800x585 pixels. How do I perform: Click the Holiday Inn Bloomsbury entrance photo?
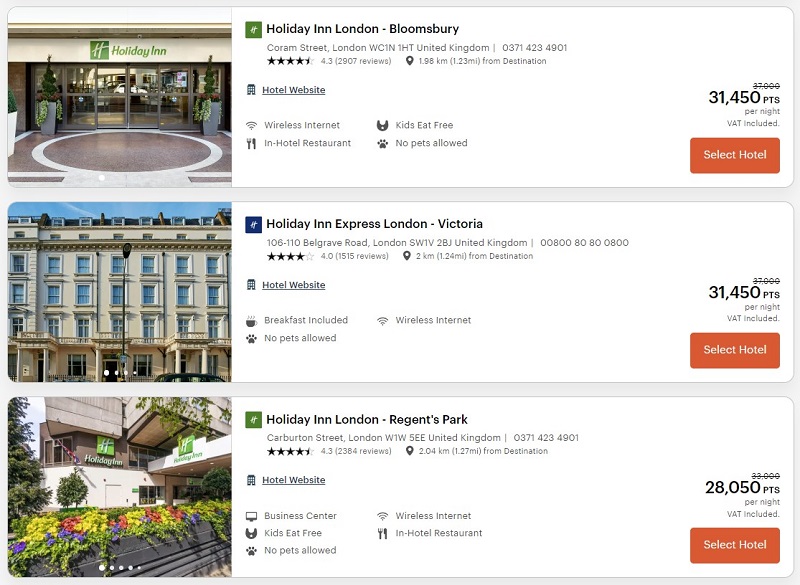pyautogui.click(x=119, y=97)
